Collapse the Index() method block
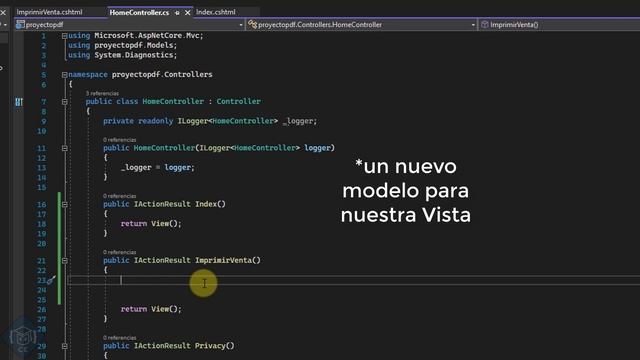The height and width of the screenshot is (360, 640). pos(64,204)
